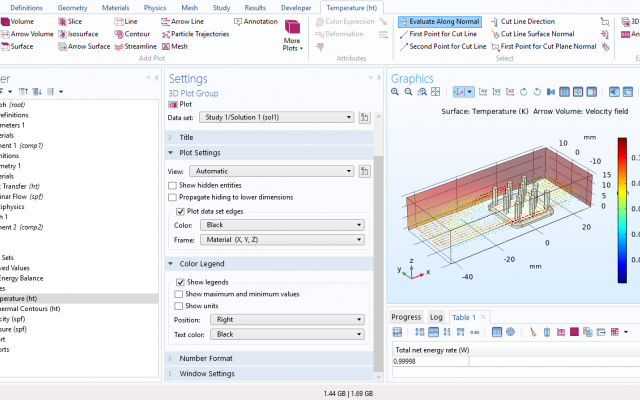Add an Isosurface plot
Image resolution: width=640 pixels, height=400 pixels.
tap(78, 34)
